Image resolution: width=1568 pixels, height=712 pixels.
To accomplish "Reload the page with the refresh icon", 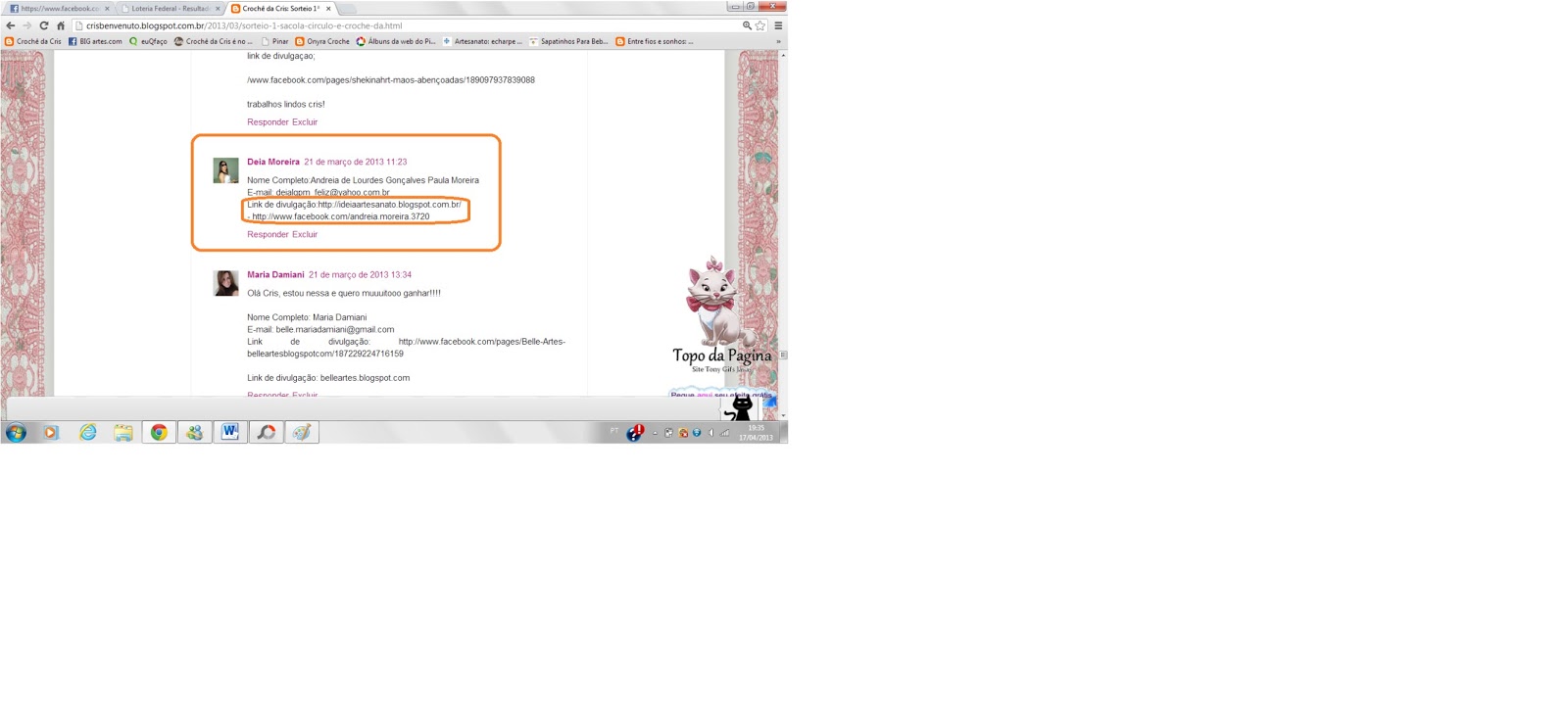I will pos(44,25).
